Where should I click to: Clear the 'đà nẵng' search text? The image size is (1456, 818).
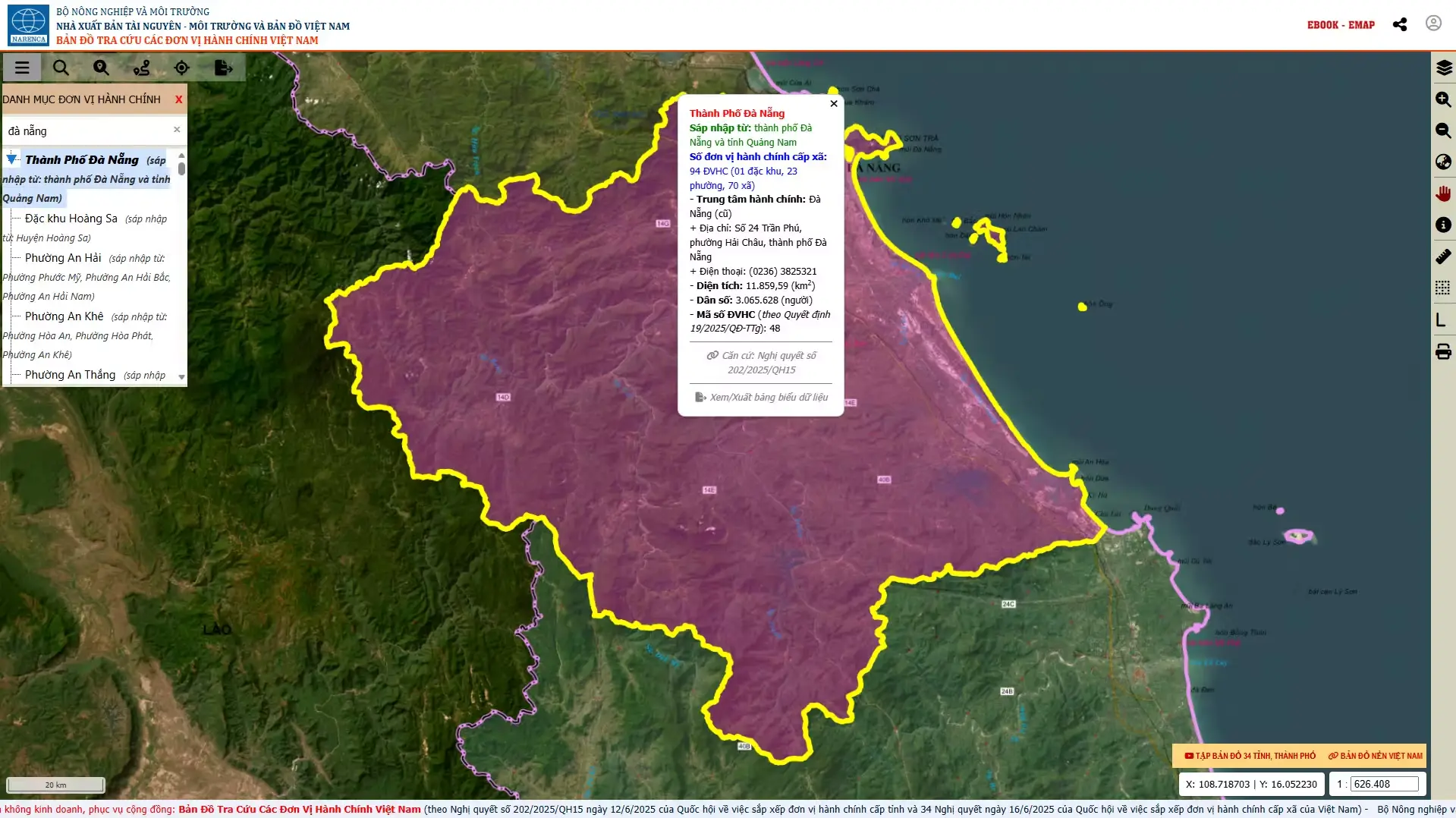(x=177, y=130)
